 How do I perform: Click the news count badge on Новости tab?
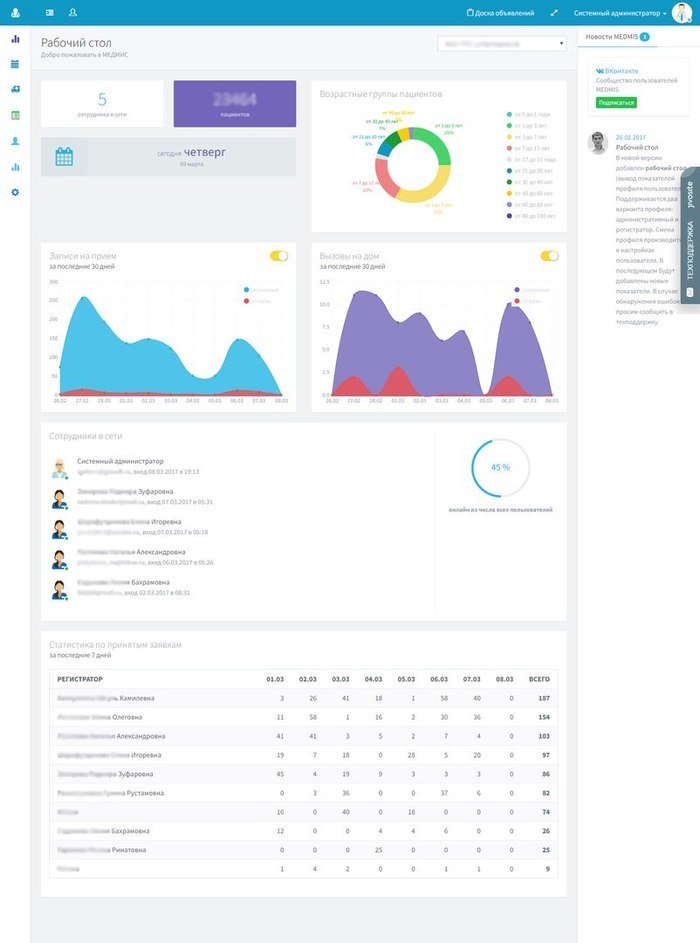click(644, 37)
